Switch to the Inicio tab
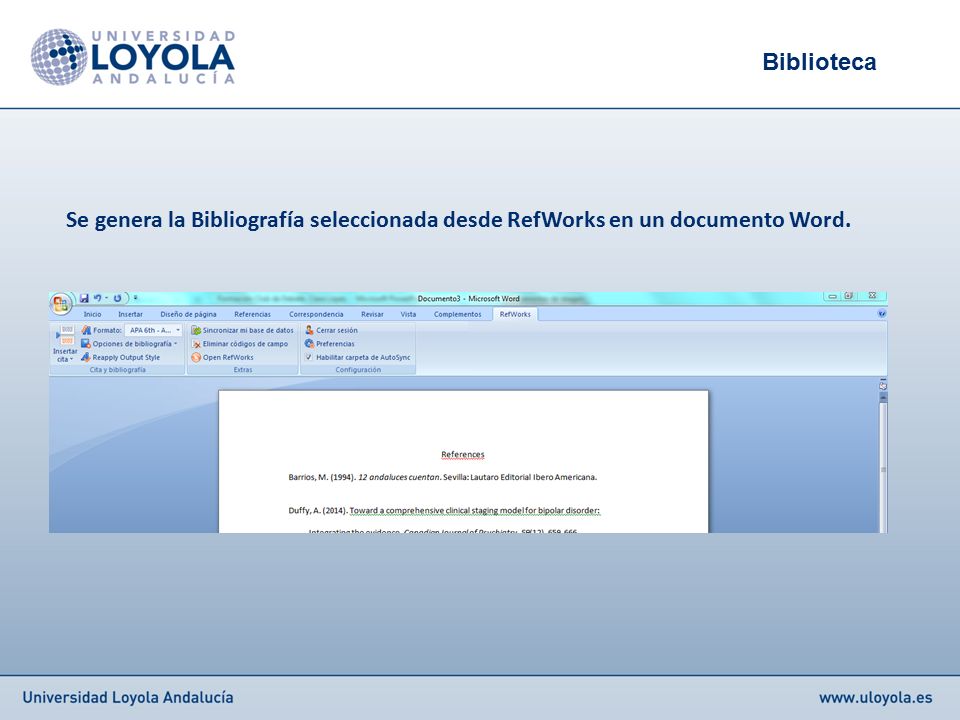Image resolution: width=960 pixels, height=720 pixels. [x=92, y=314]
